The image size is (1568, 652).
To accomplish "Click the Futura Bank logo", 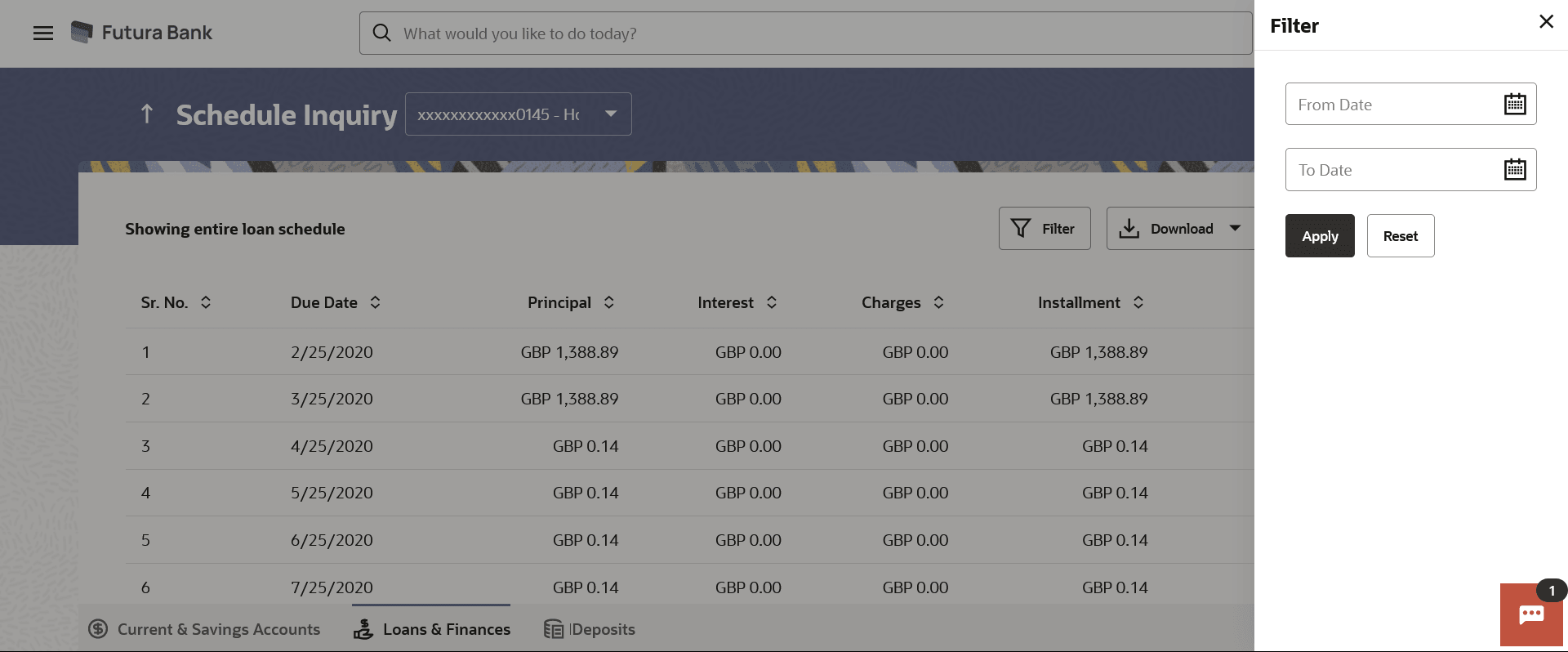I will [82, 33].
